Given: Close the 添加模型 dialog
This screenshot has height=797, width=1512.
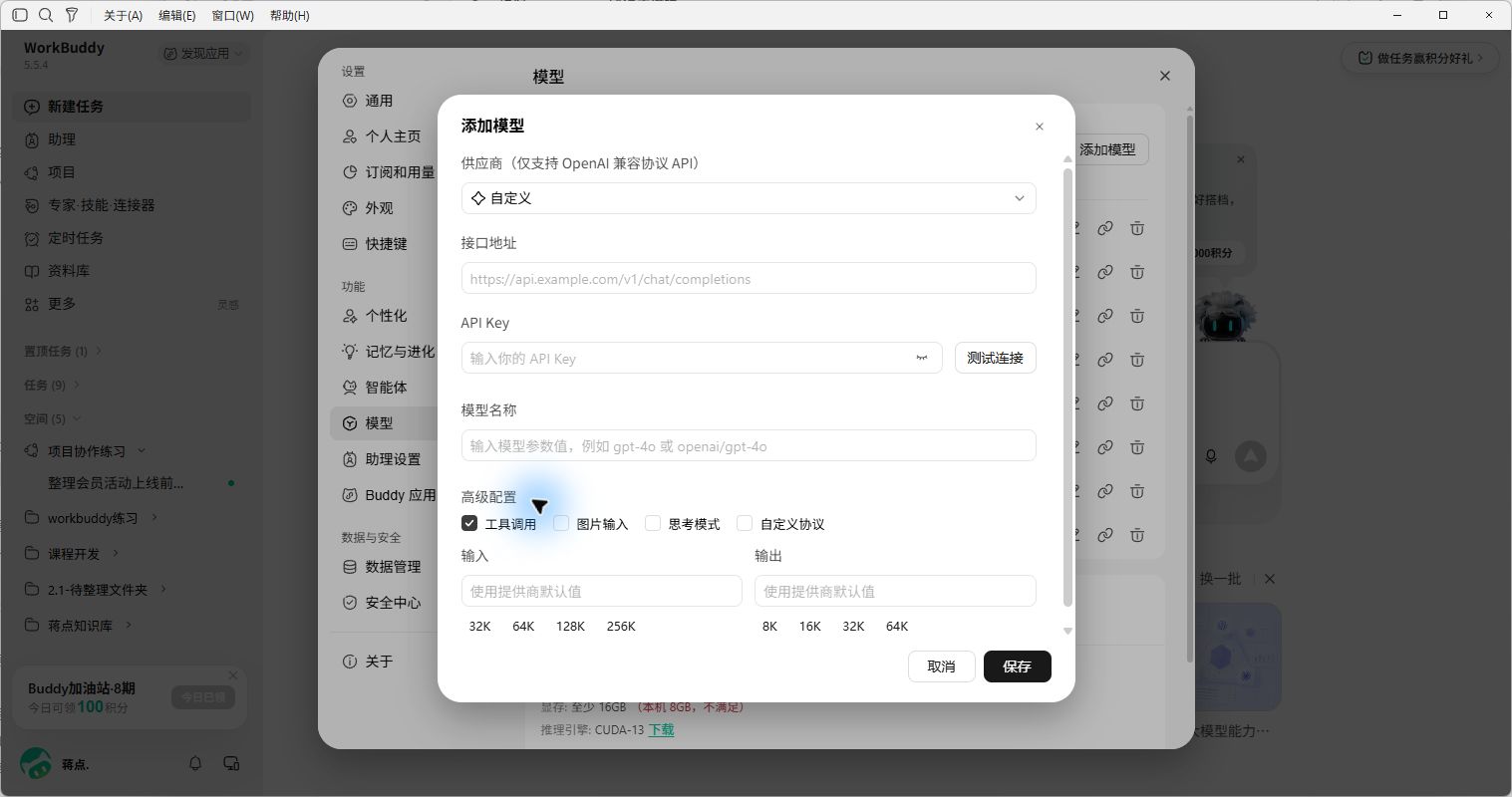Looking at the screenshot, I should pos(1040,127).
